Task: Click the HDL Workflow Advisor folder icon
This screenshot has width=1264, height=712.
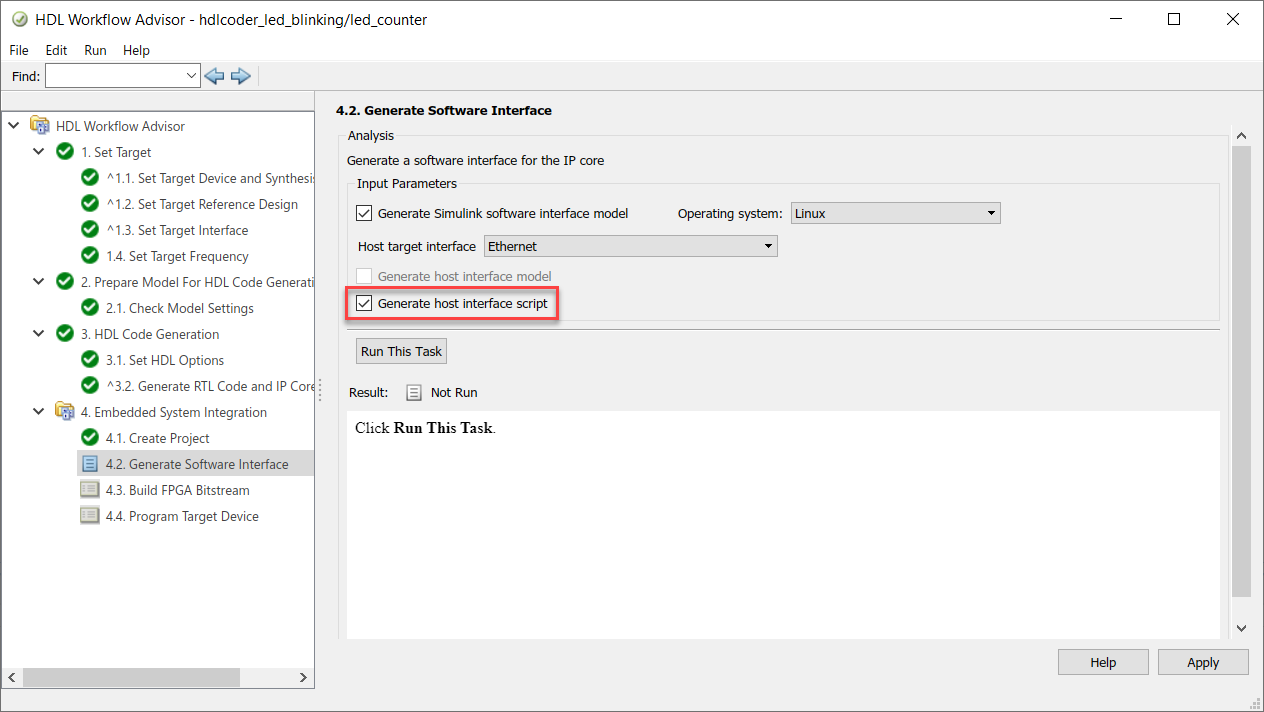Action: [40, 126]
